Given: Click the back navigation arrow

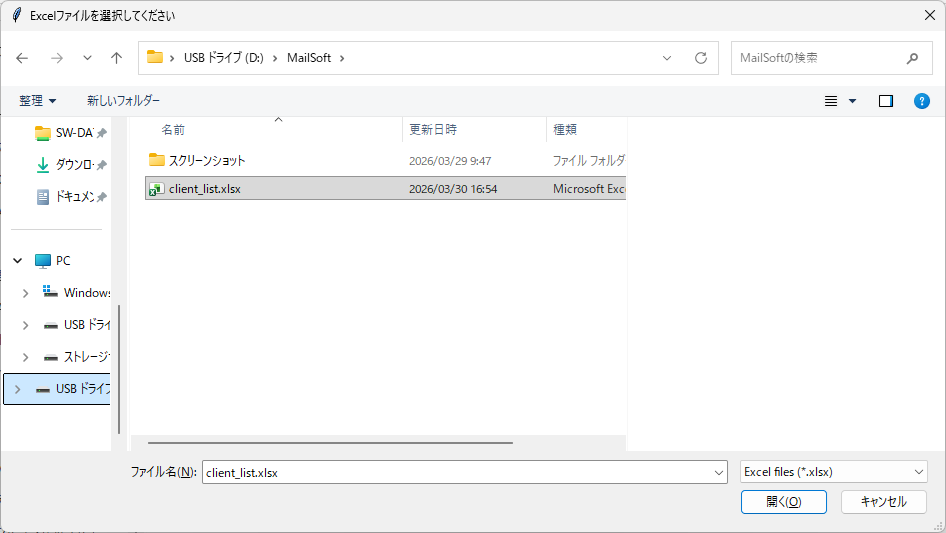Looking at the screenshot, I should point(22,58).
